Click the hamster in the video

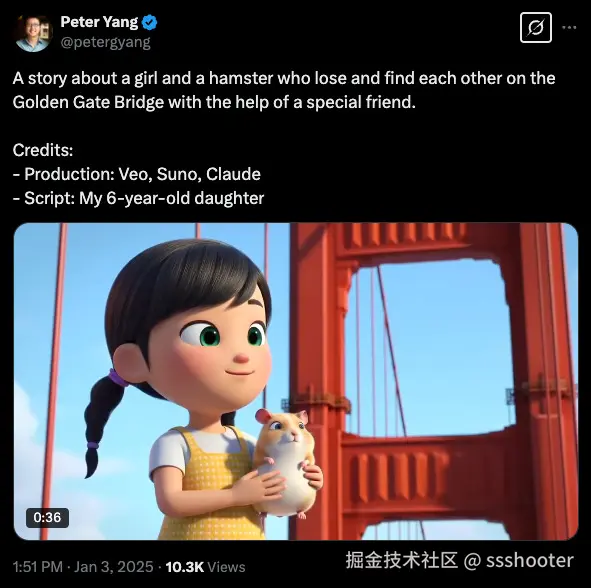(x=287, y=462)
